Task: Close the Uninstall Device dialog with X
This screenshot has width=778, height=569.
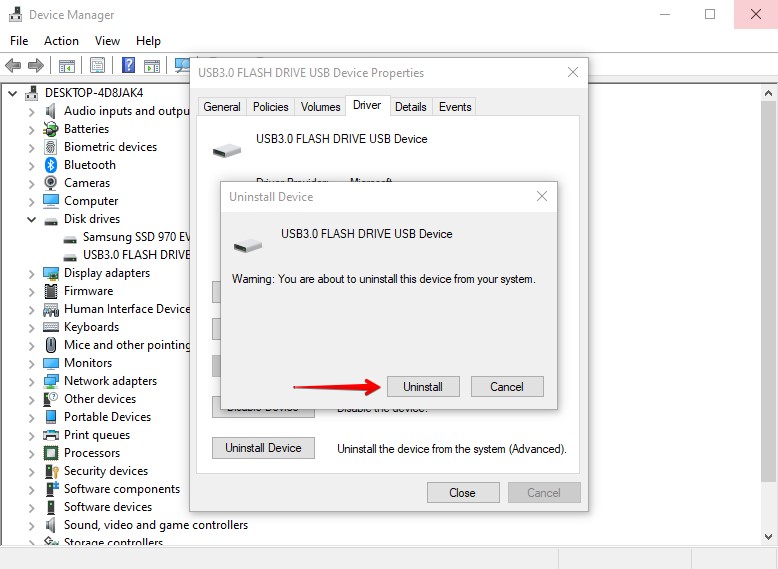Action: [542, 196]
